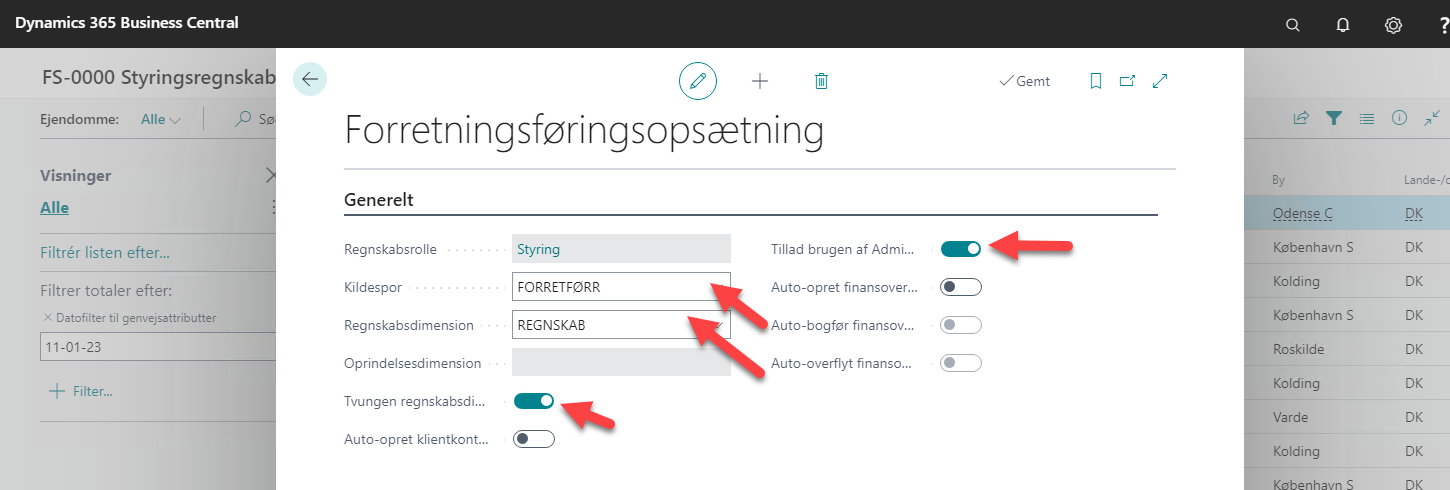
Task: Click the Odense C city link
Action: point(1303,214)
